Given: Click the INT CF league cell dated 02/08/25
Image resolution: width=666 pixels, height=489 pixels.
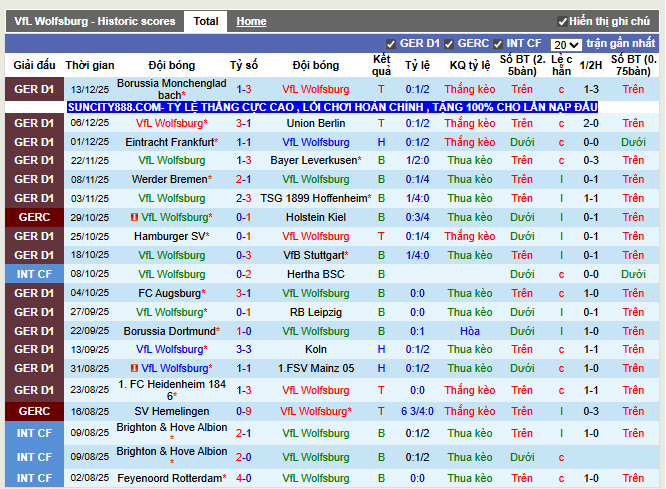Looking at the screenshot, I should pyautogui.click(x=34, y=478).
